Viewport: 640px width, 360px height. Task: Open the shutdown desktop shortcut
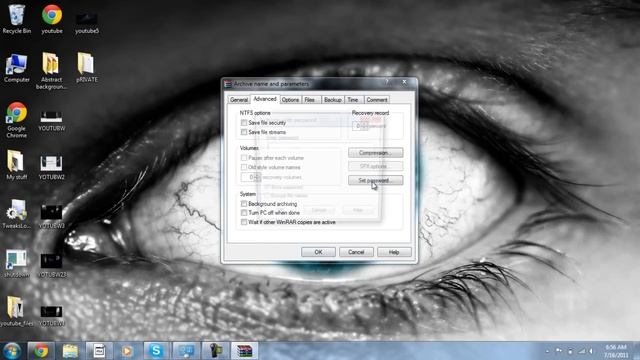(x=16, y=264)
